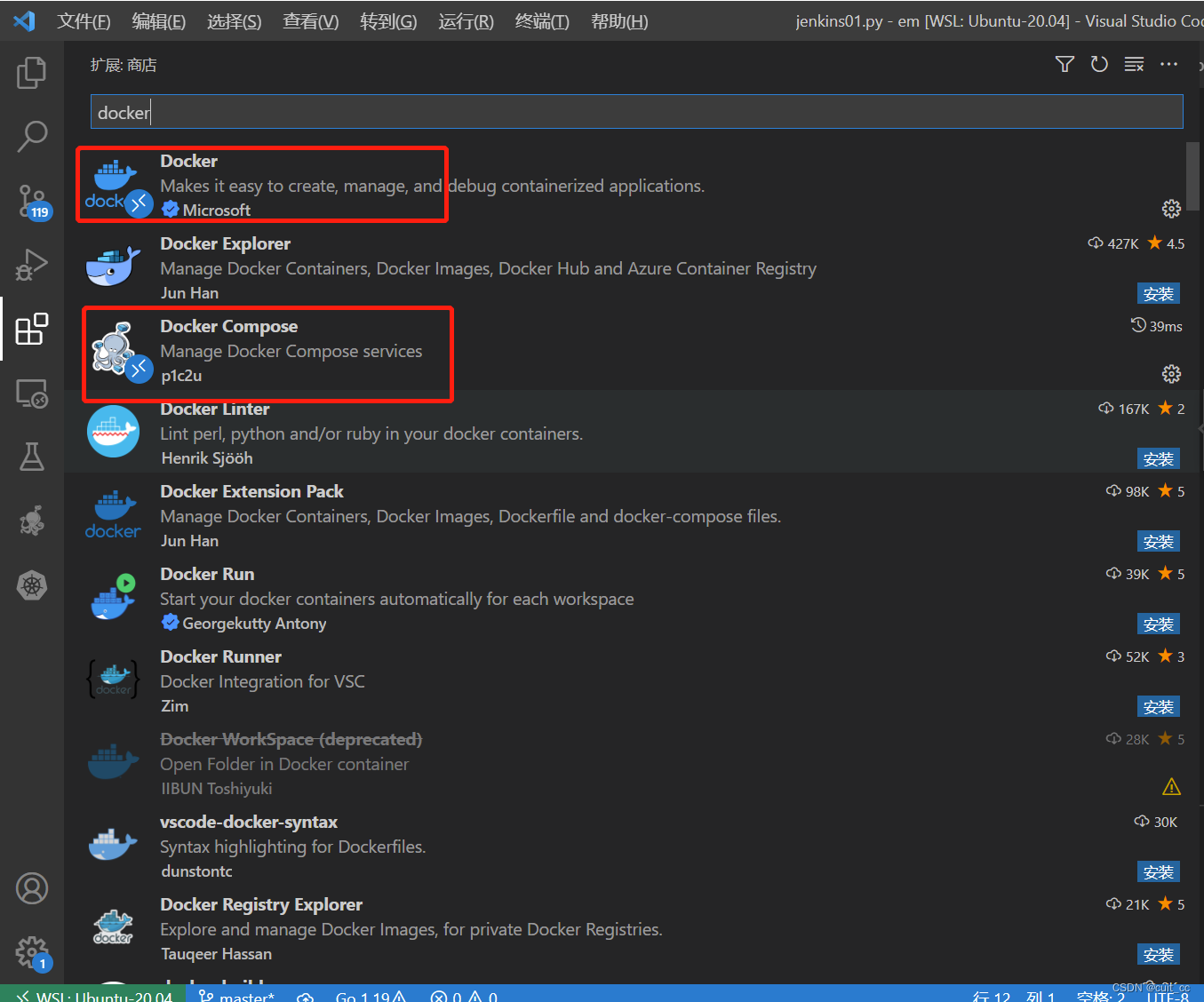Click the master* branch status item

click(x=236, y=994)
